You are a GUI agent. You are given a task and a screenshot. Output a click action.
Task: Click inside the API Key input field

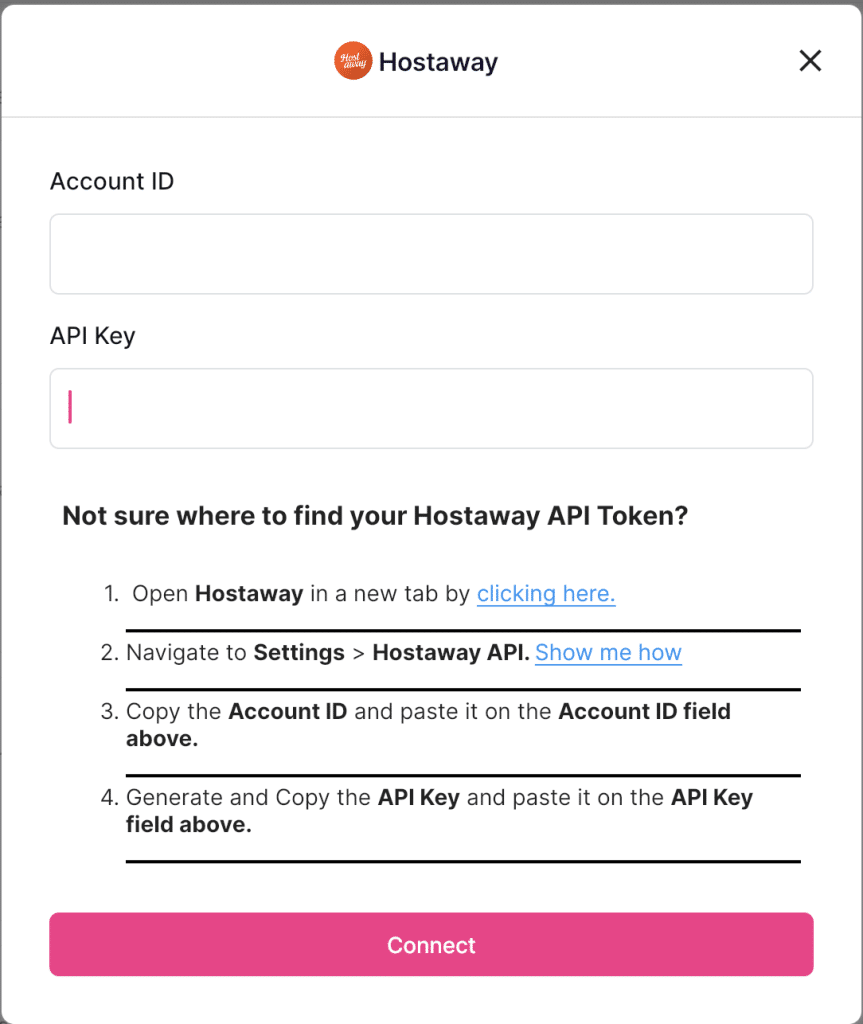pos(431,408)
